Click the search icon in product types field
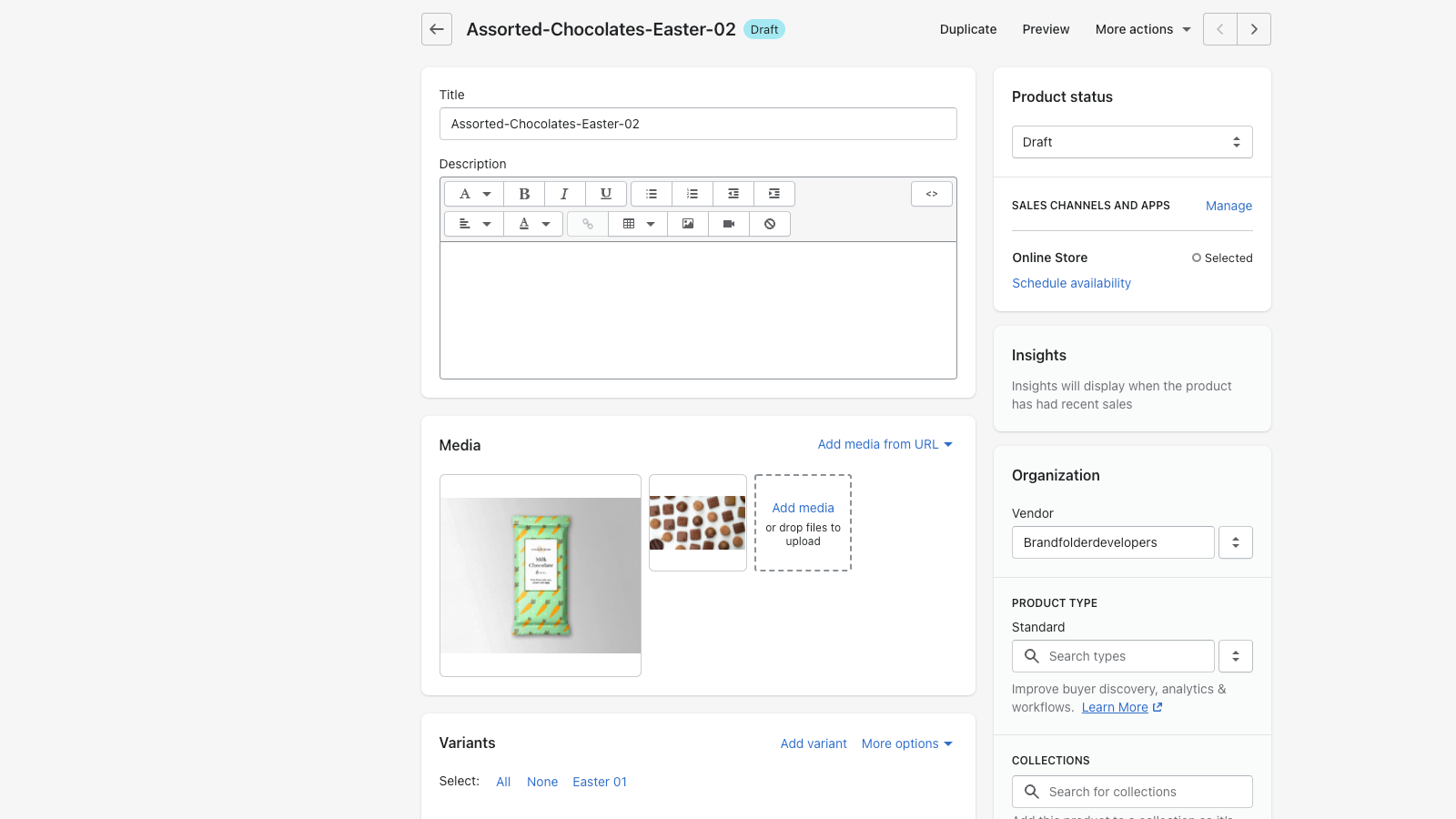 pos(1032,656)
